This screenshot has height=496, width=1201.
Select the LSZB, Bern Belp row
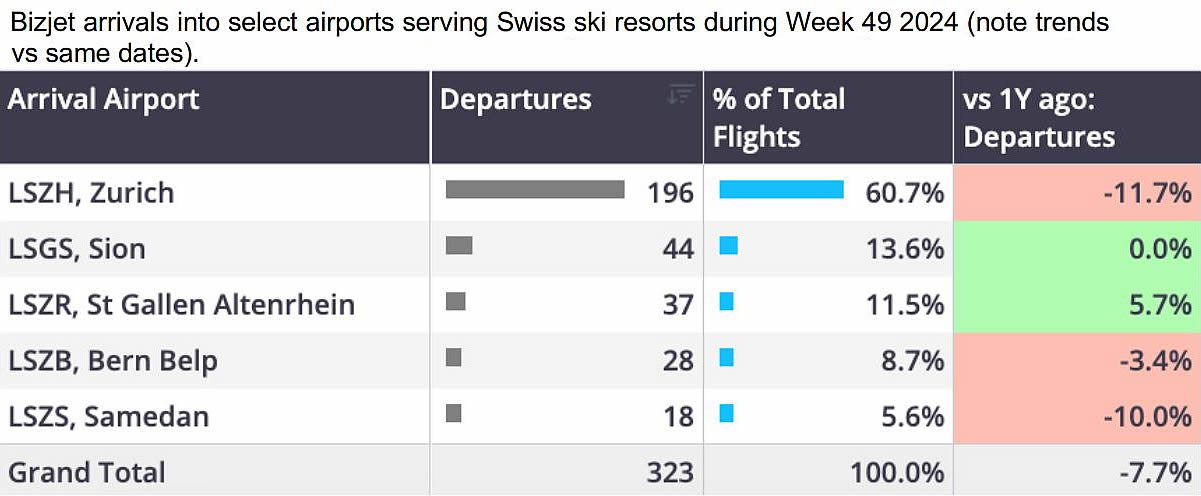(x=113, y=360)
